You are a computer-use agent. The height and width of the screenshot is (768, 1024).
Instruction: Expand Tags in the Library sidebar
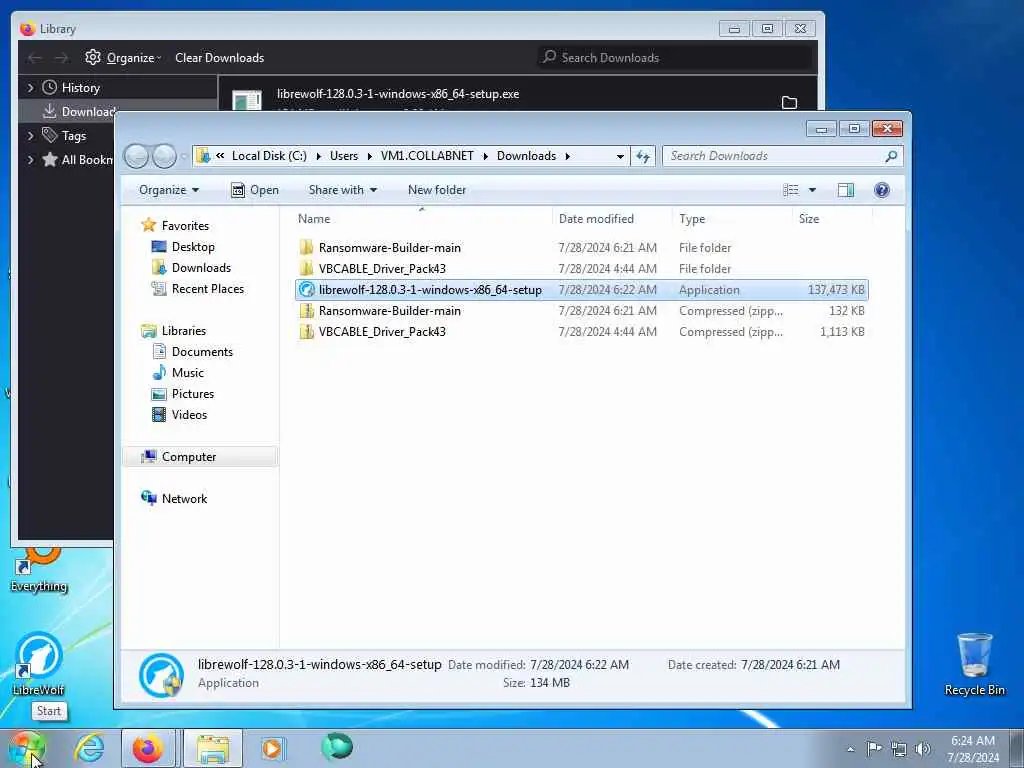pos(31,136)
